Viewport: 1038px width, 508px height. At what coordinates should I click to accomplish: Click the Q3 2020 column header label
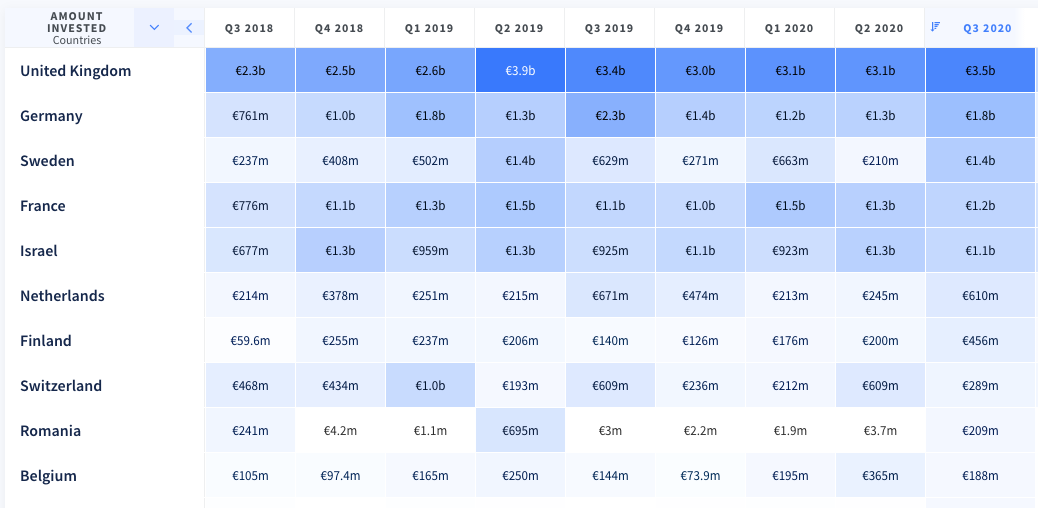tap(987, 28)
